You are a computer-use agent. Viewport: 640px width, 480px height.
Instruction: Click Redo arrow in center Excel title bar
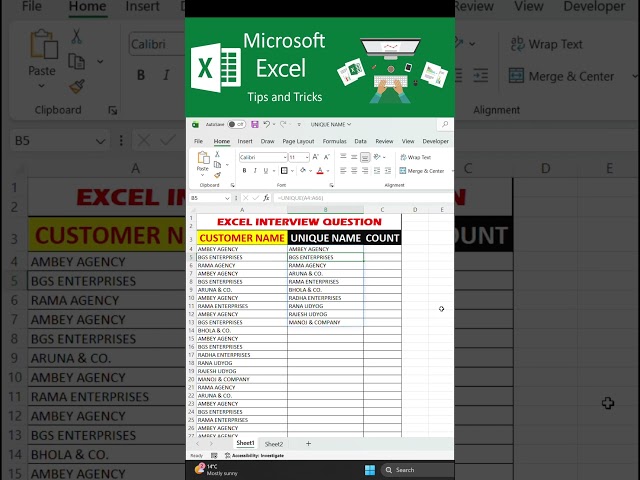(283, 124)
